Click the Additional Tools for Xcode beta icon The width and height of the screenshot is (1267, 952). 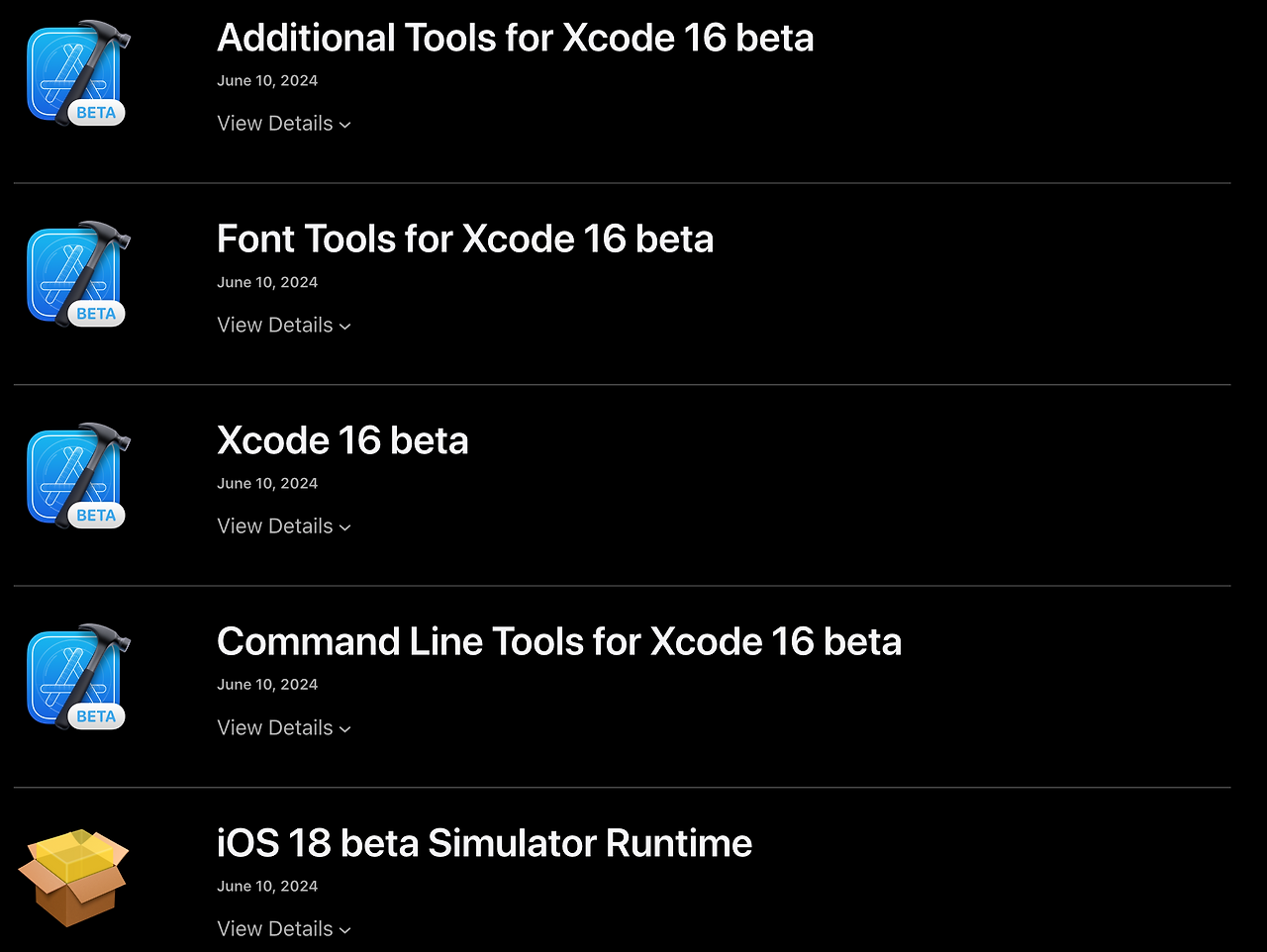click(76, 69)
